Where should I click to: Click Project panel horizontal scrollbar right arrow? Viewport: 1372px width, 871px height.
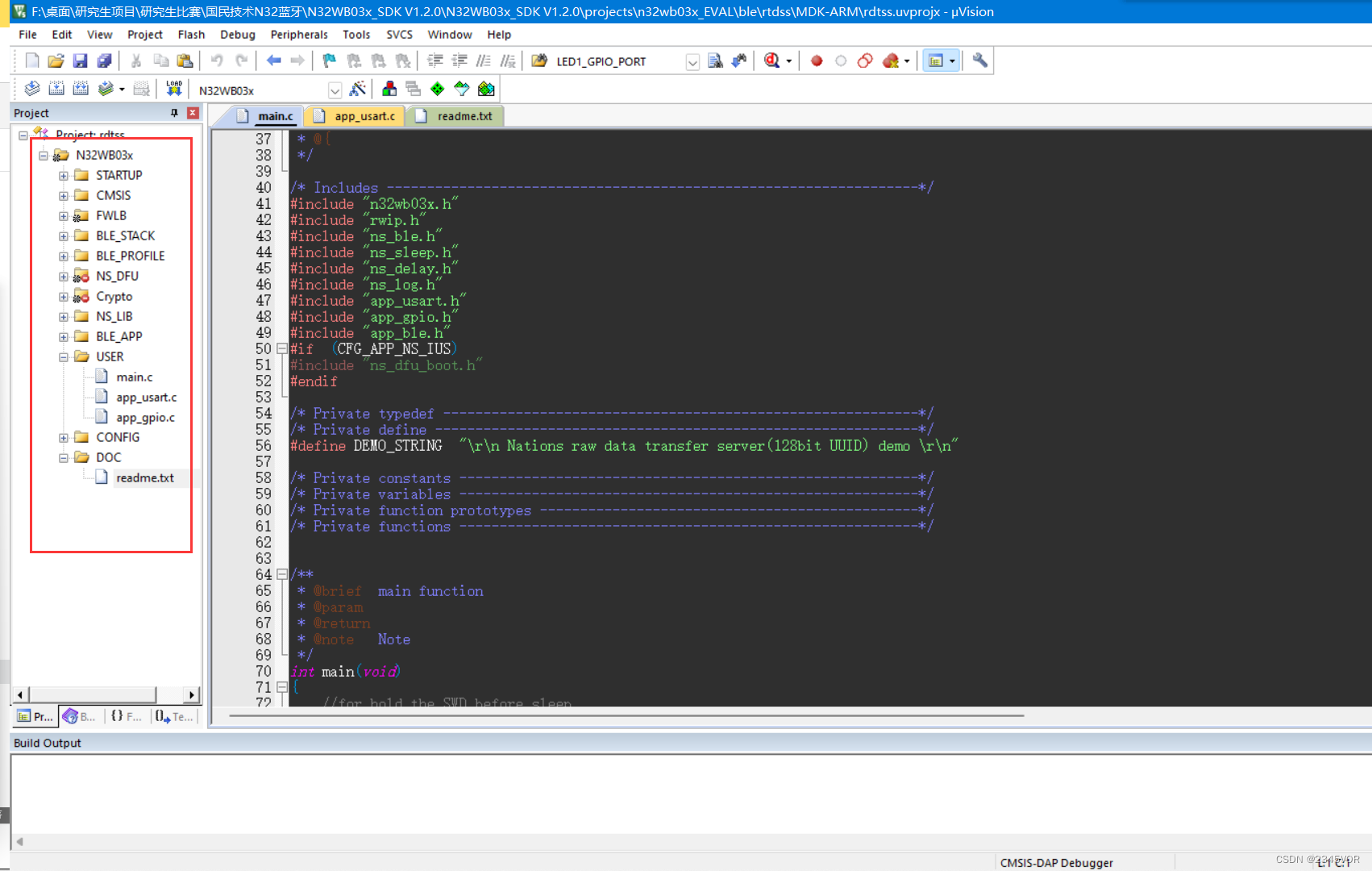(x=192, y=694)
